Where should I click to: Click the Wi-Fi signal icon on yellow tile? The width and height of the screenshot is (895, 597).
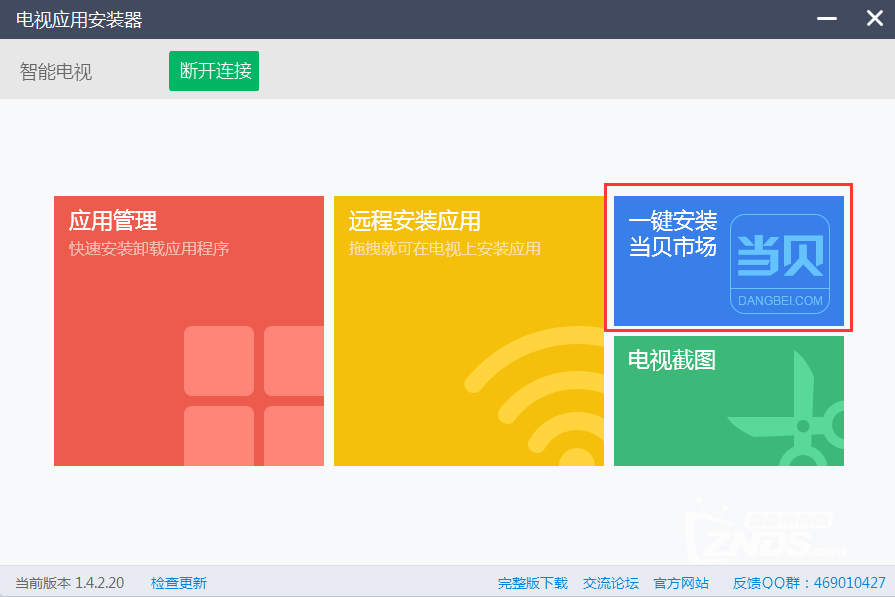(534, 396)
